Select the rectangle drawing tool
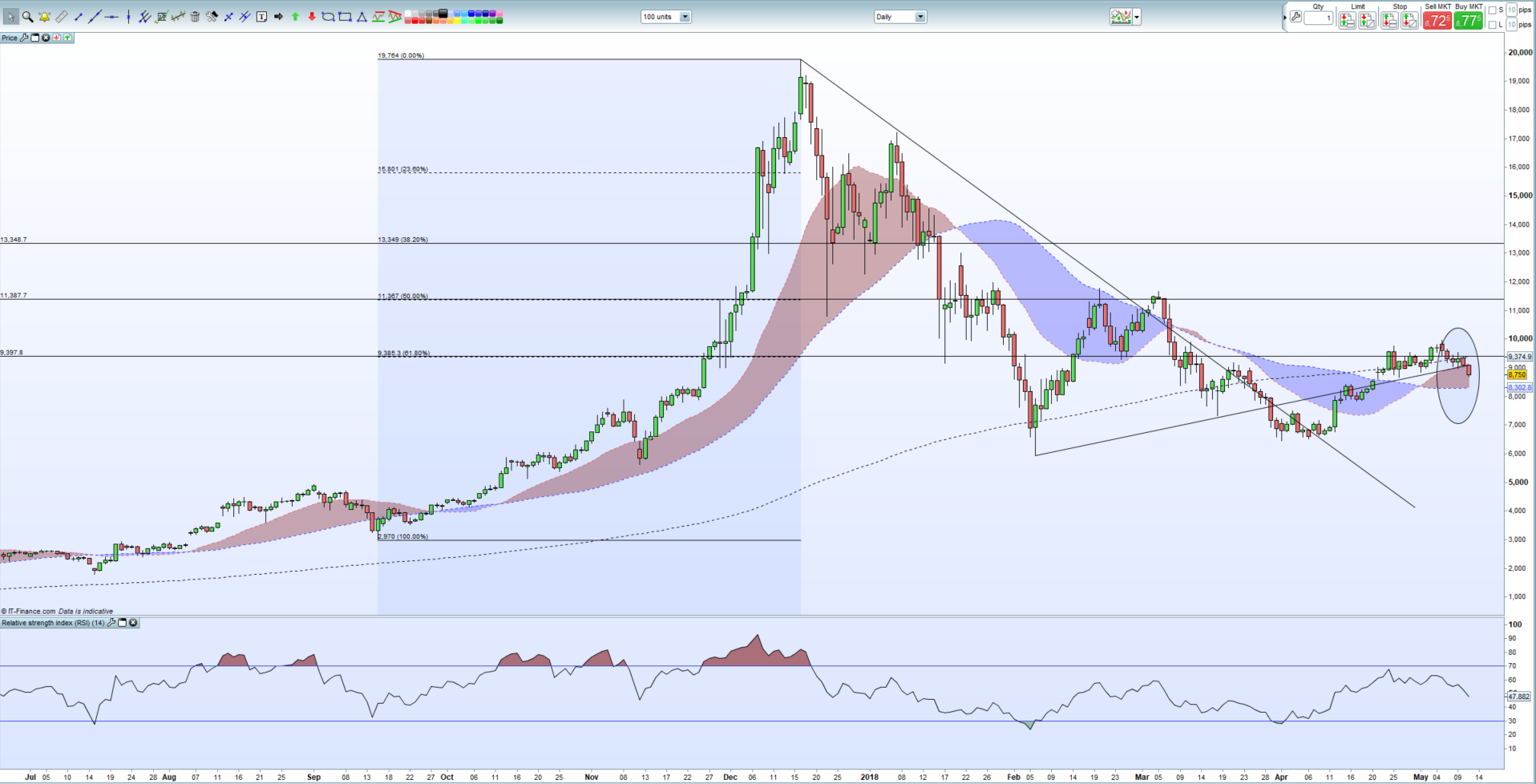Screen dimensions: 1536x784 point(345,17)
